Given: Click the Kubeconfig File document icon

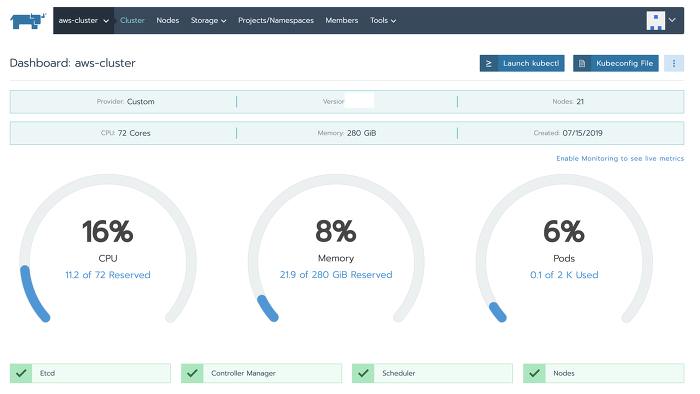Looking at the screenshot, I should click(582, 63).
